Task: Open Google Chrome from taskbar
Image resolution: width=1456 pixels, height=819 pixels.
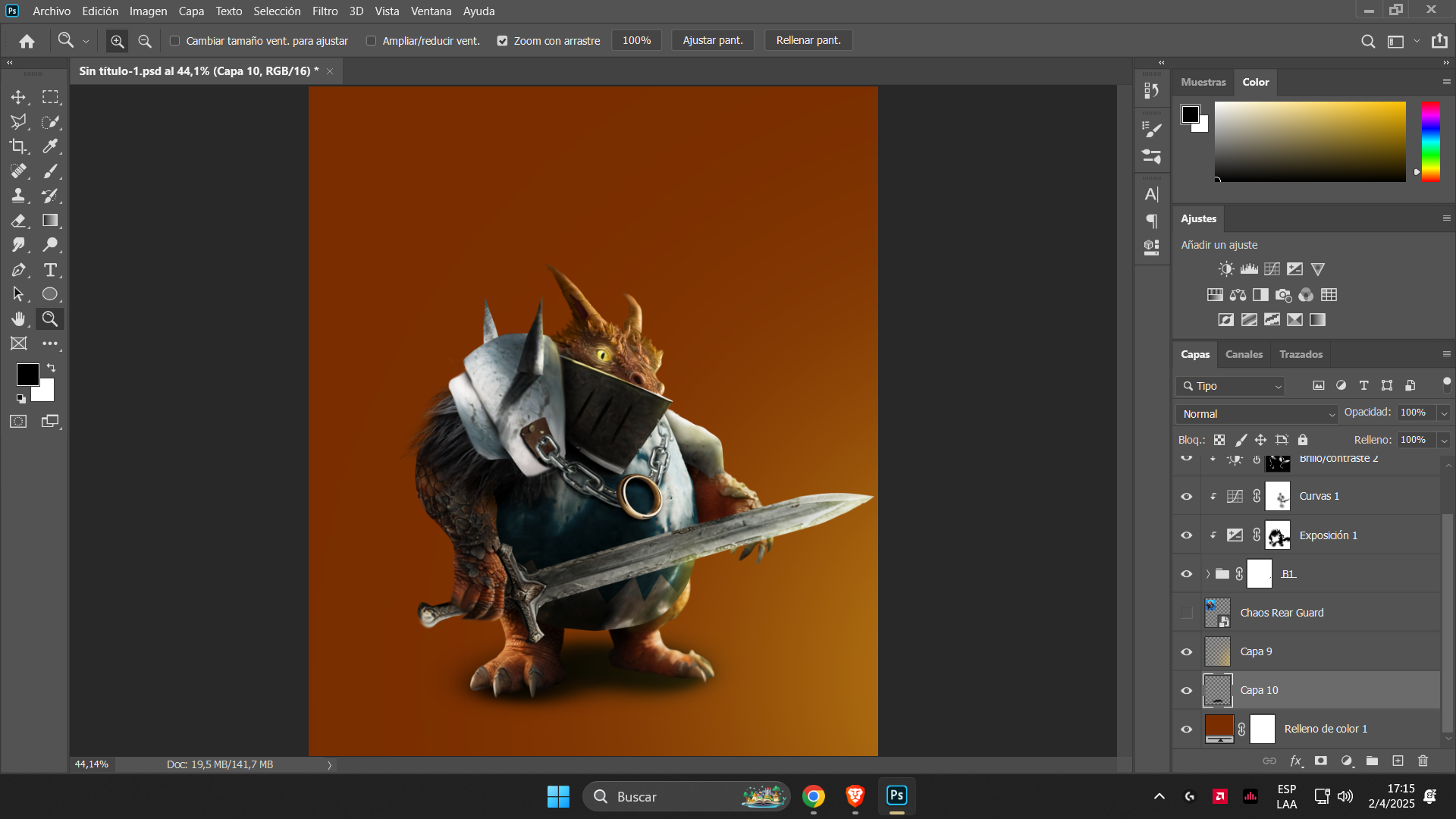Action: pyautogui.click(x=814, y=796)
